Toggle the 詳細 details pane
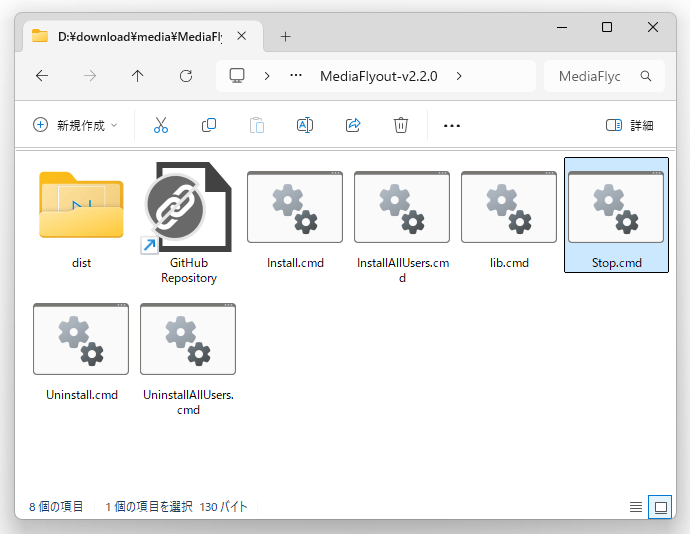 tap(630, 125)
